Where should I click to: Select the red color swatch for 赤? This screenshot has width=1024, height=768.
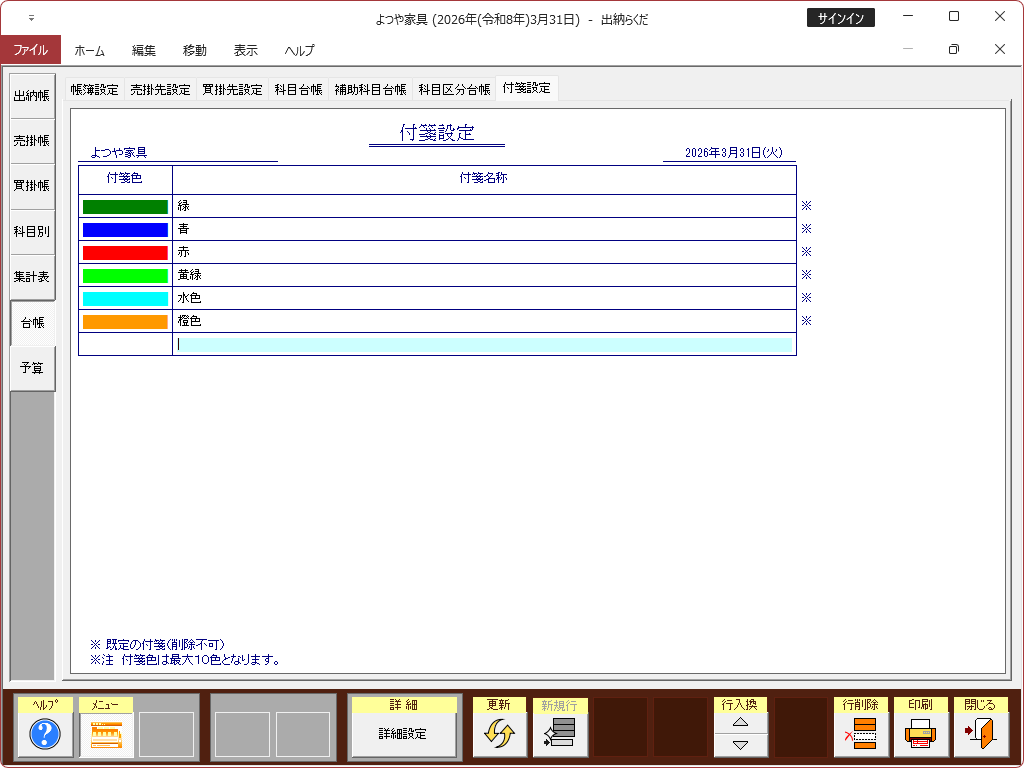click(125, 252)
